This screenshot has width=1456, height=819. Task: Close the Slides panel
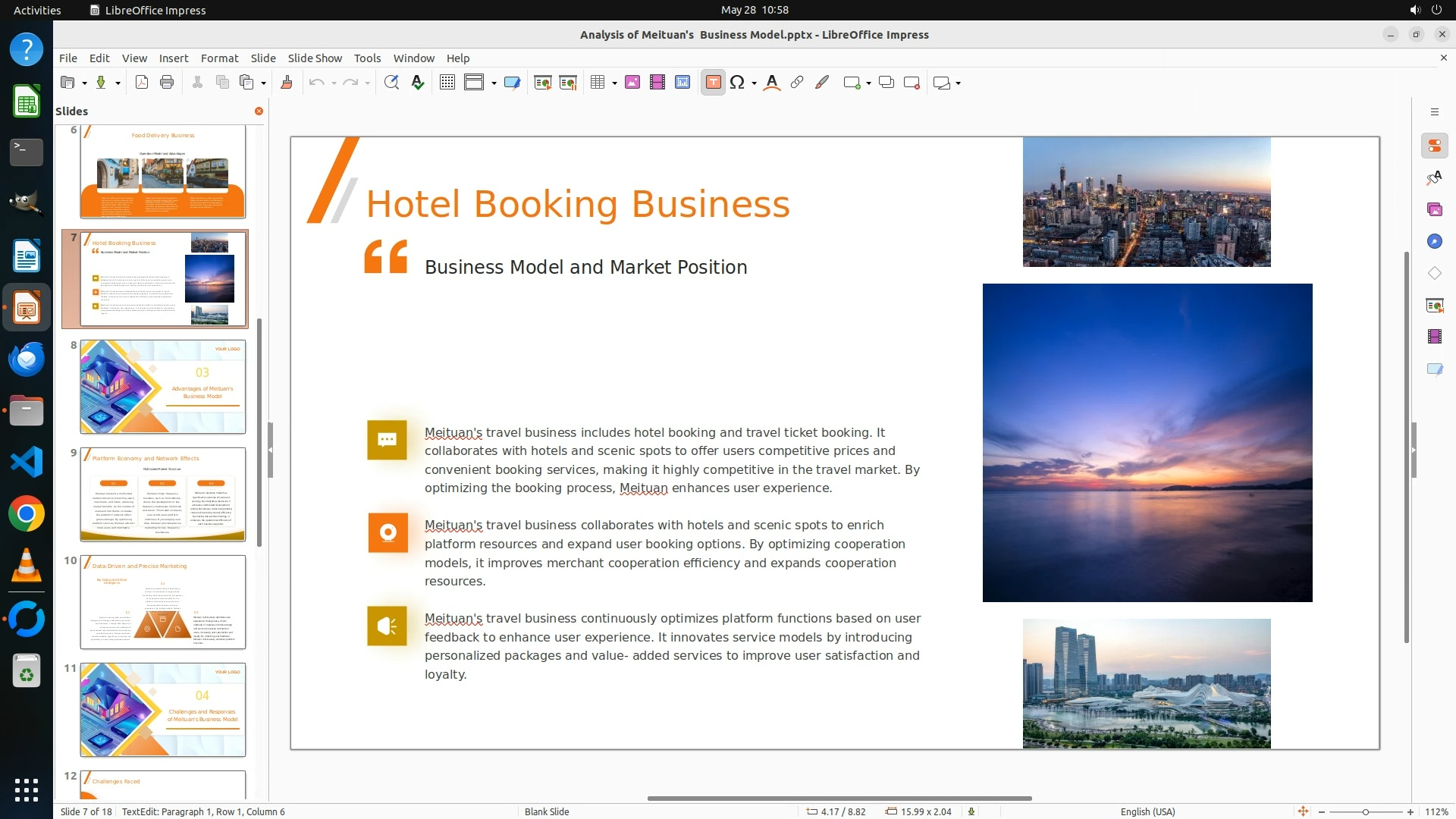tap(259, 111)
